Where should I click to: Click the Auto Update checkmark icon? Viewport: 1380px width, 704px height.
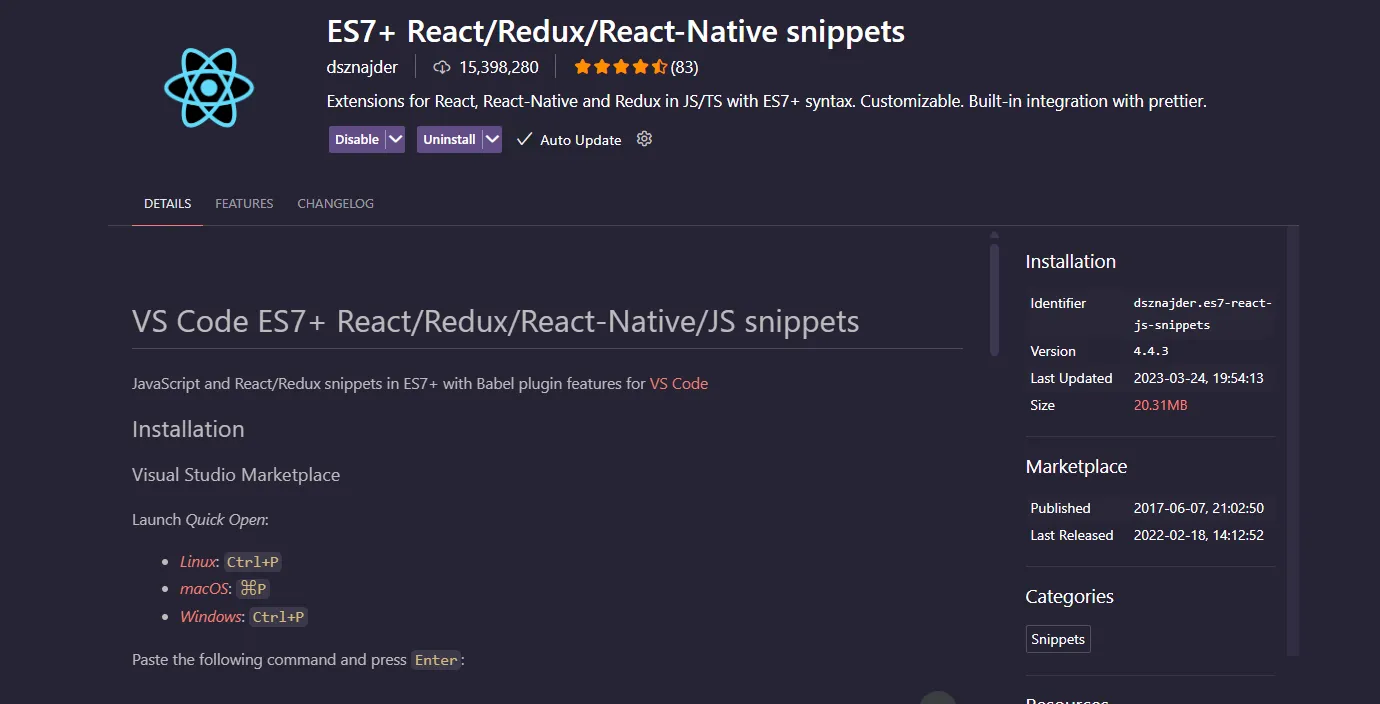(x=524, y=139)
